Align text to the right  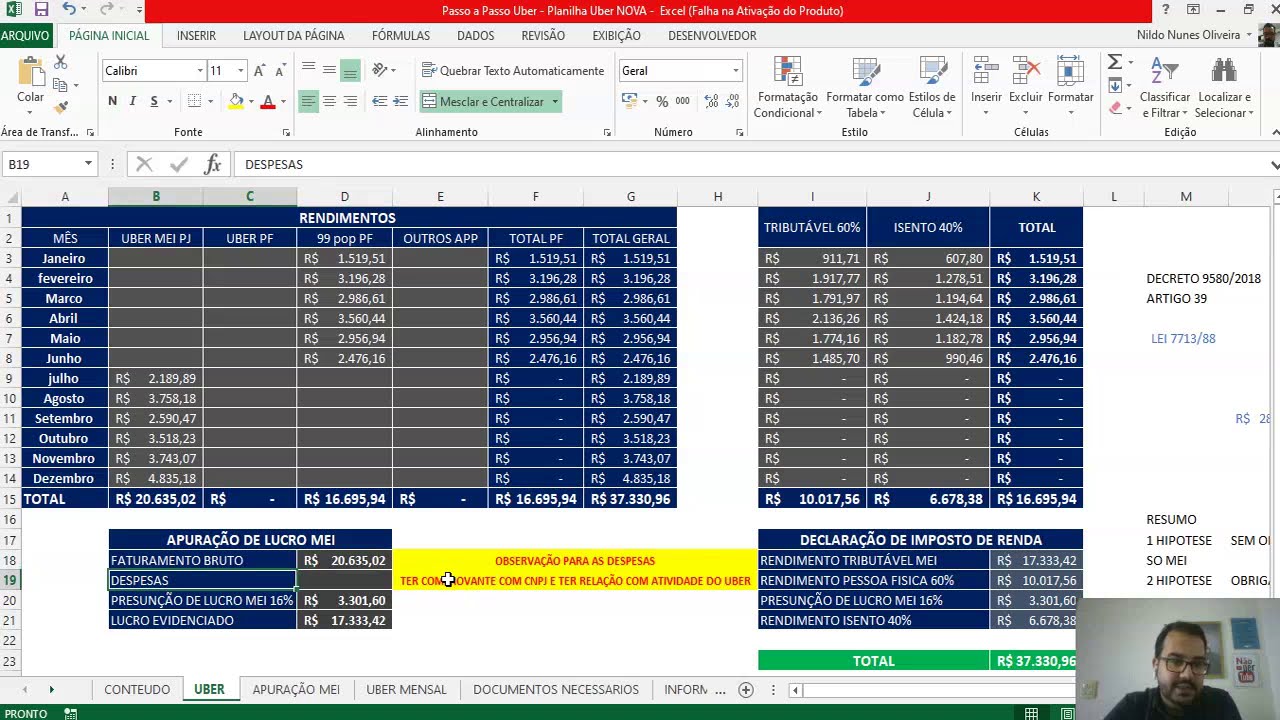coord(350,101)
